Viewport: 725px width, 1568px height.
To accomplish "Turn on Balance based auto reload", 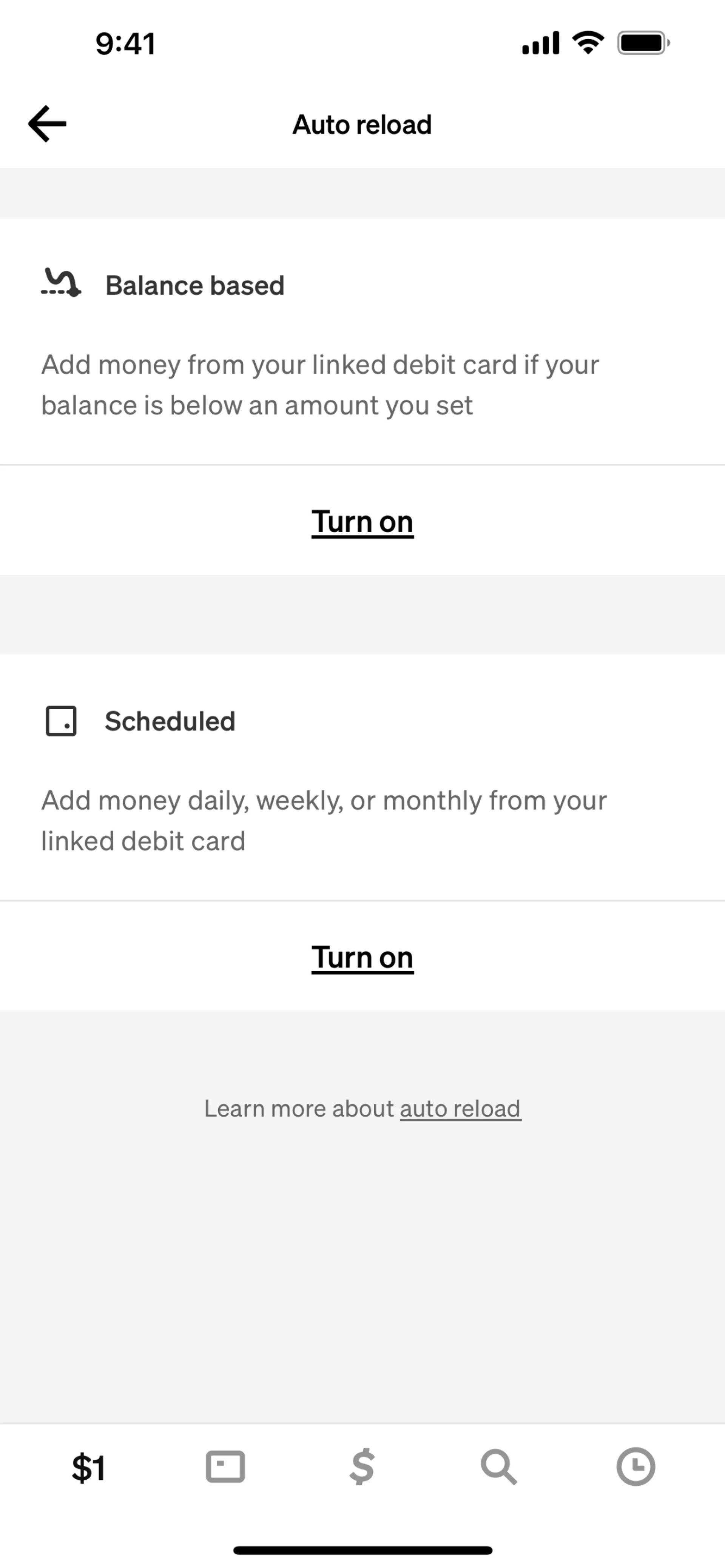I will tap(362, 522).
